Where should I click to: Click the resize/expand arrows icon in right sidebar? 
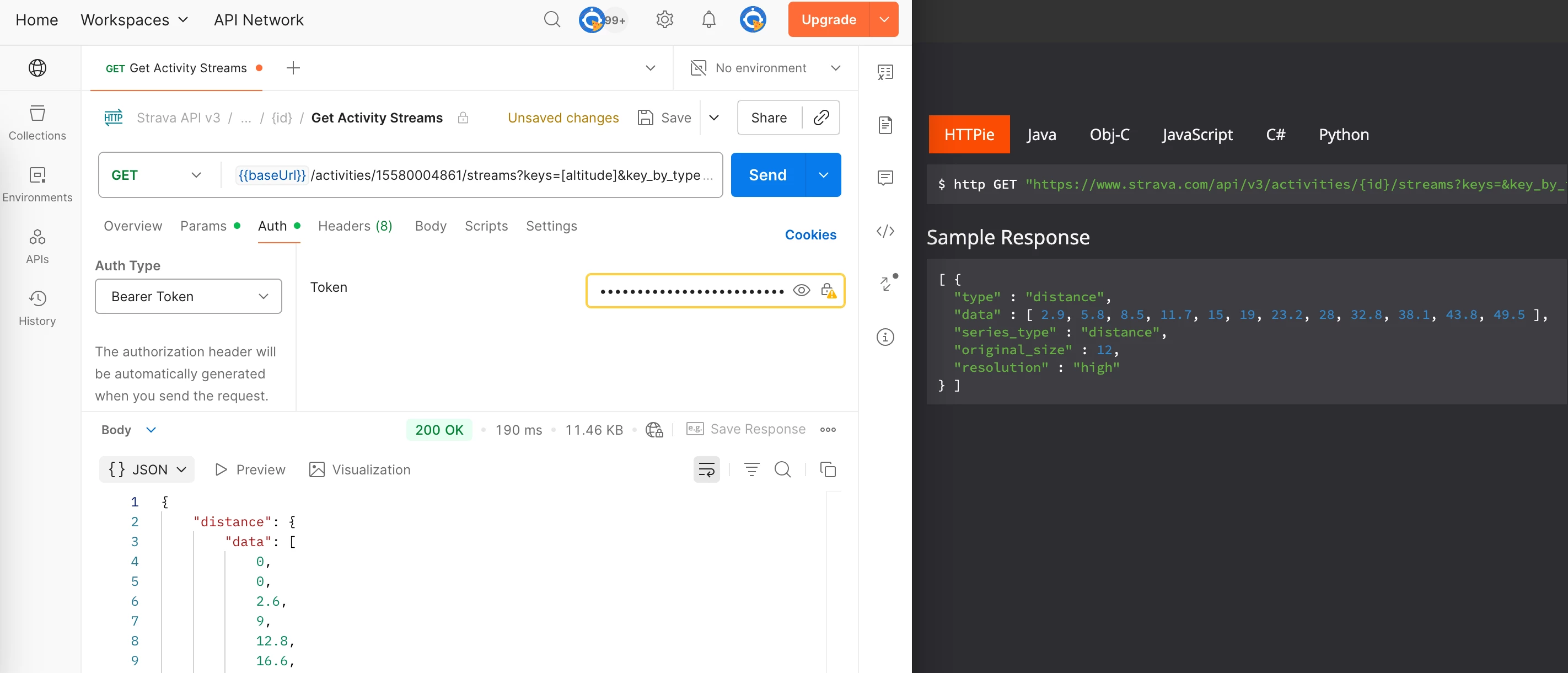[886, 283]
